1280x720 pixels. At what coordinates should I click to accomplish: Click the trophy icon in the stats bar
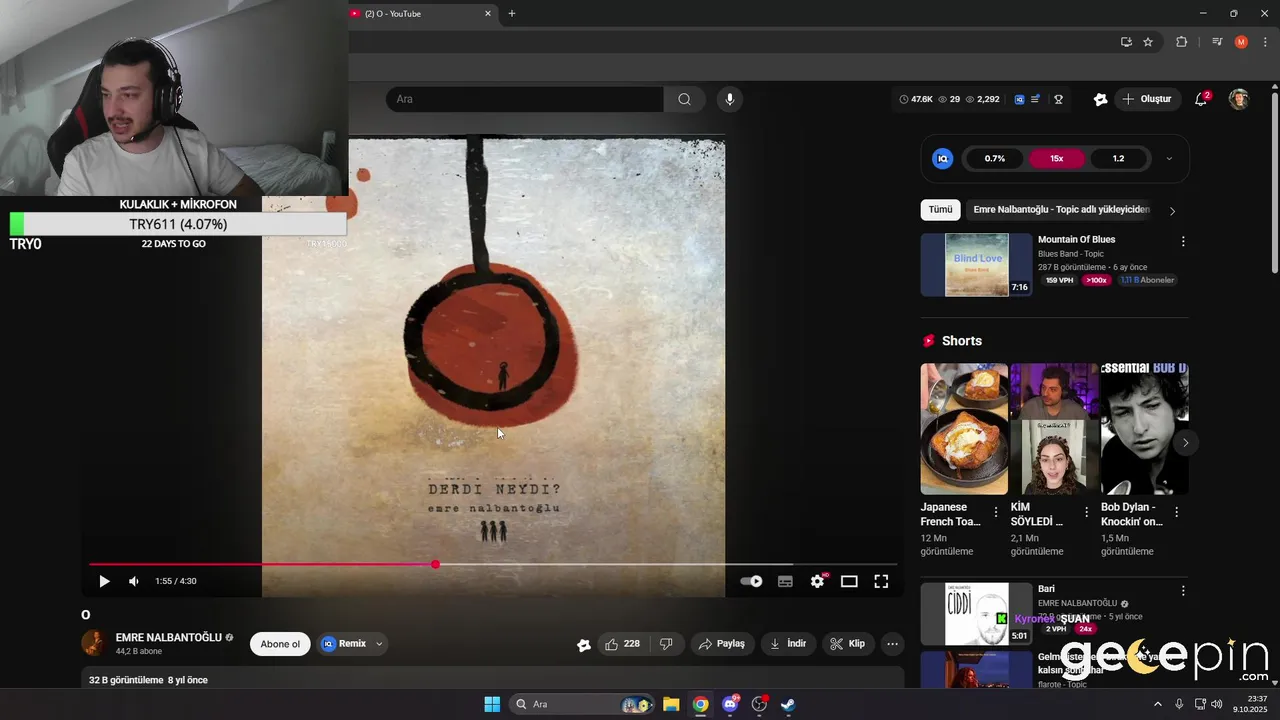click(1058, 99)
